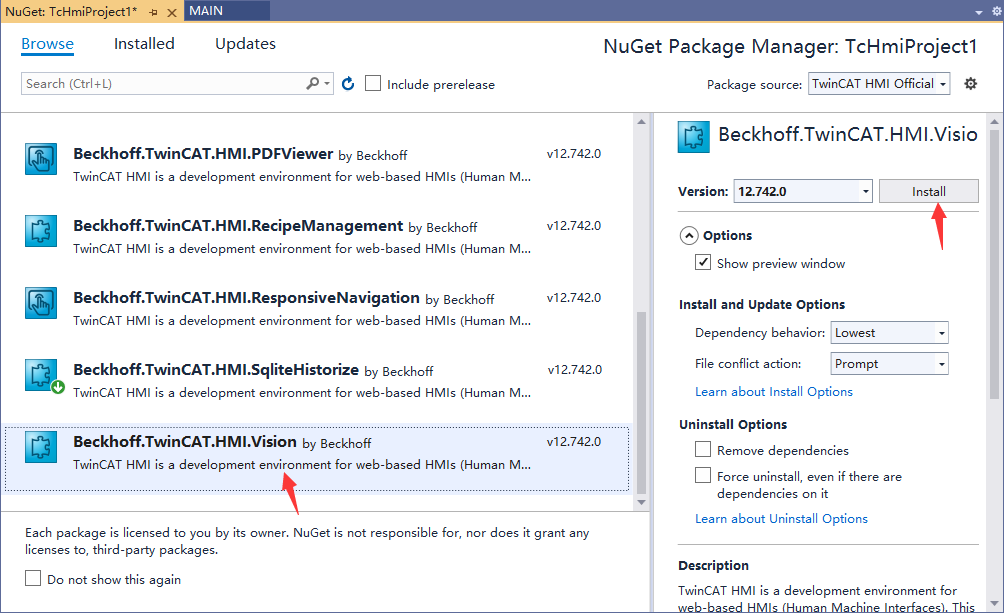Viewport: 1004px width, 613px height.
Task: Click the Install button
Action: click(928, 191)
